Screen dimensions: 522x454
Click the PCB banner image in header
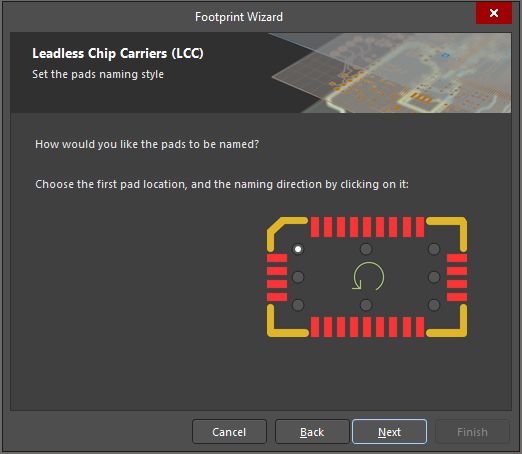[x=389, y=73]
